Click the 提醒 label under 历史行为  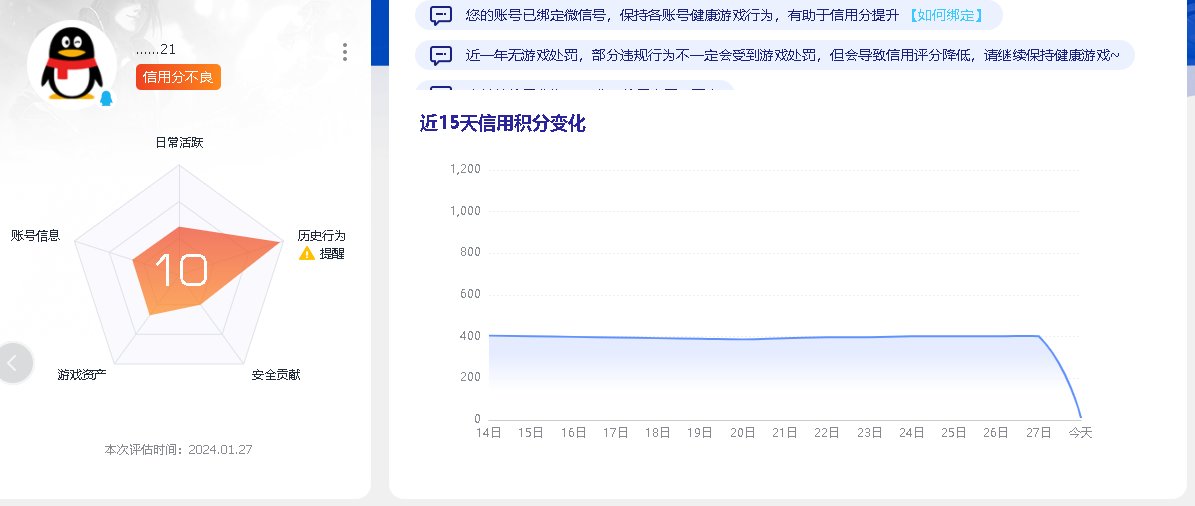[x=332, y=254]
